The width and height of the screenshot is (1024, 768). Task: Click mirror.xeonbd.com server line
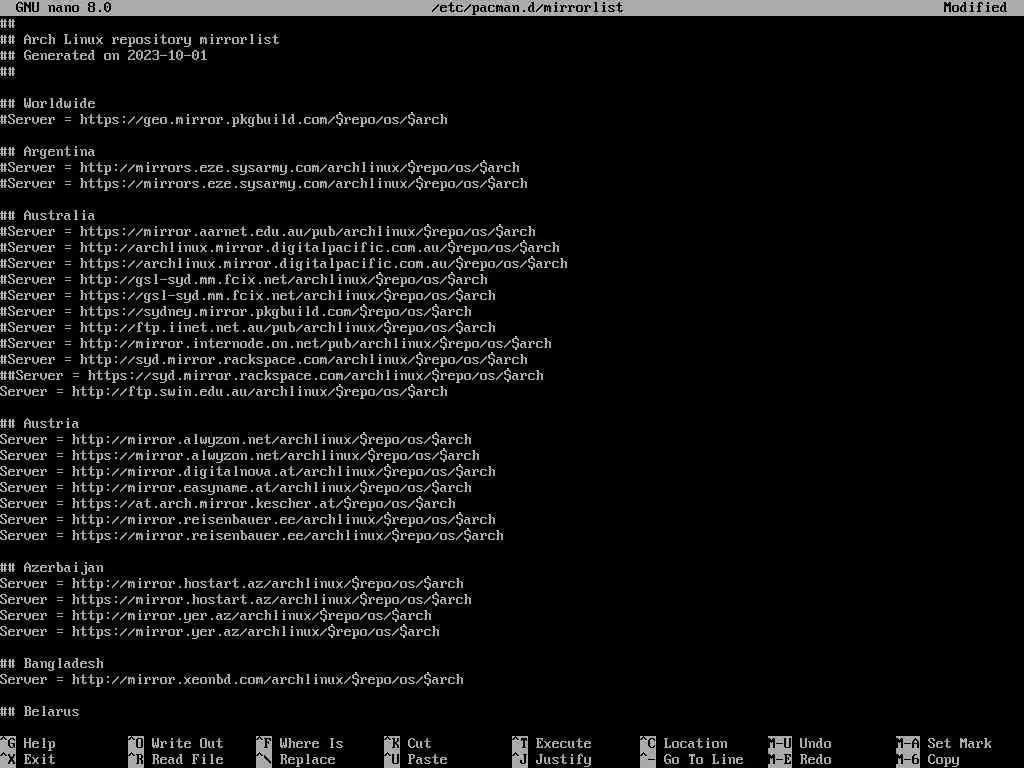point(232,679)
